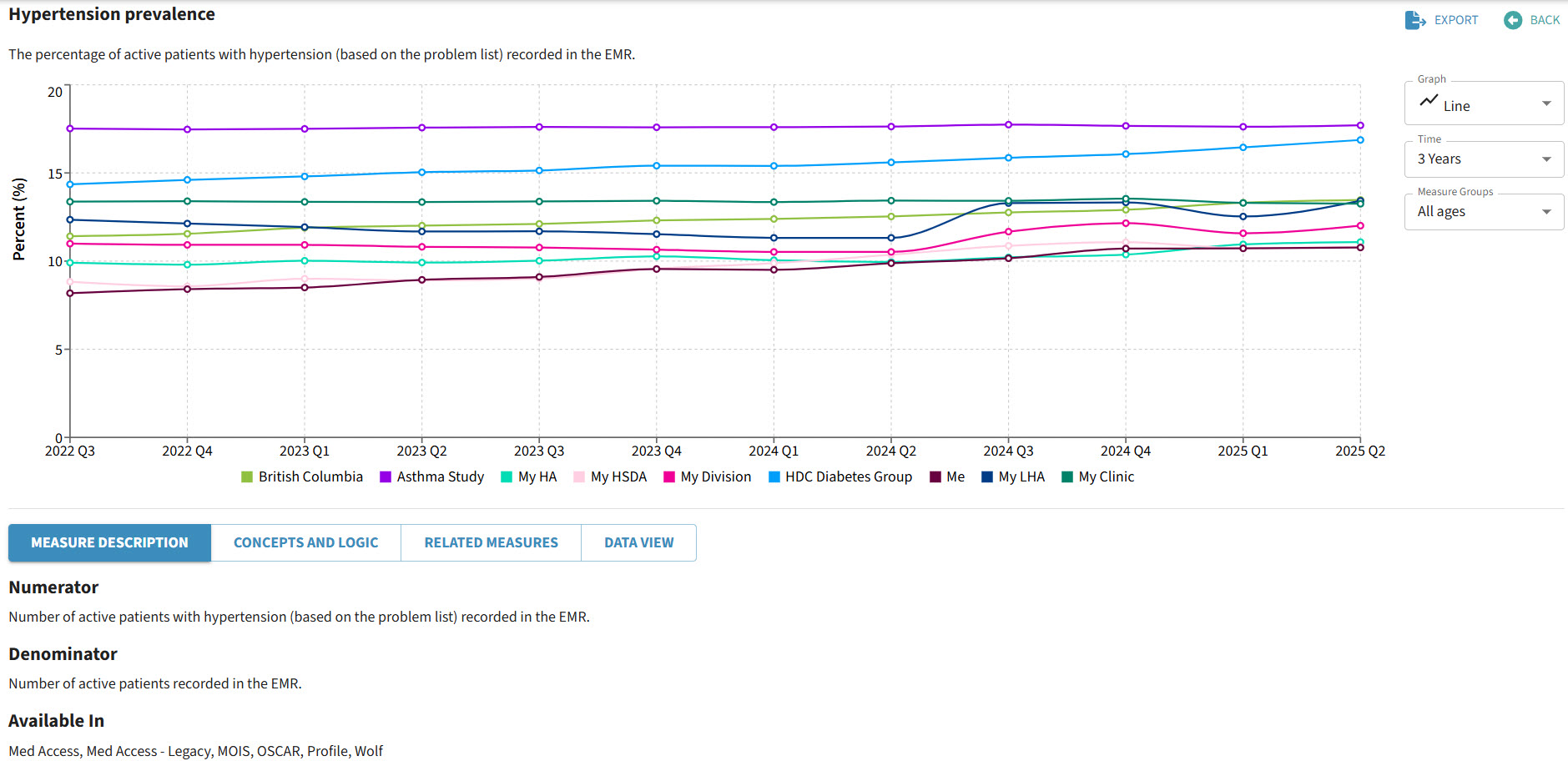Open the Graph type dropdown
Screen dimensions: 1568x761
(1484, 104)
